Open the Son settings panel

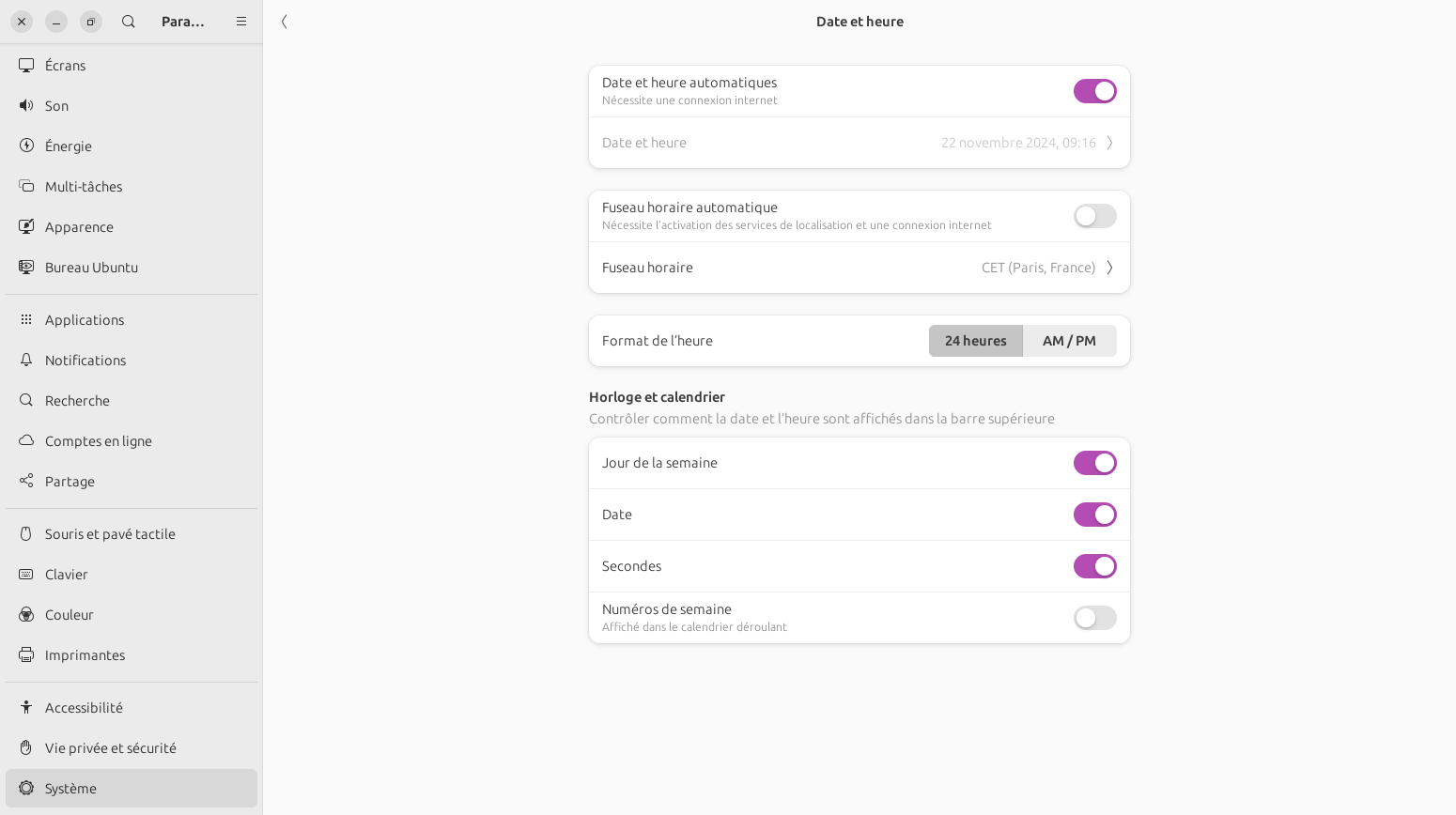[132, 105]
